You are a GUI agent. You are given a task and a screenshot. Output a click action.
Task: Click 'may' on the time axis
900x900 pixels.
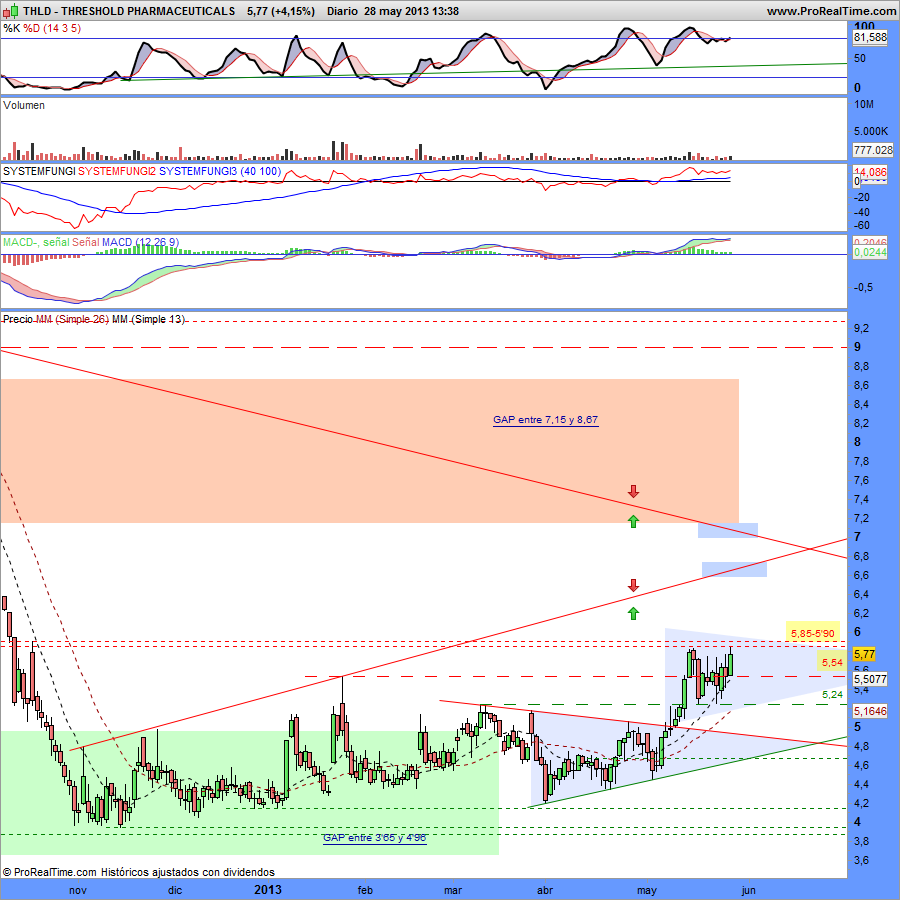coord(647,891)
